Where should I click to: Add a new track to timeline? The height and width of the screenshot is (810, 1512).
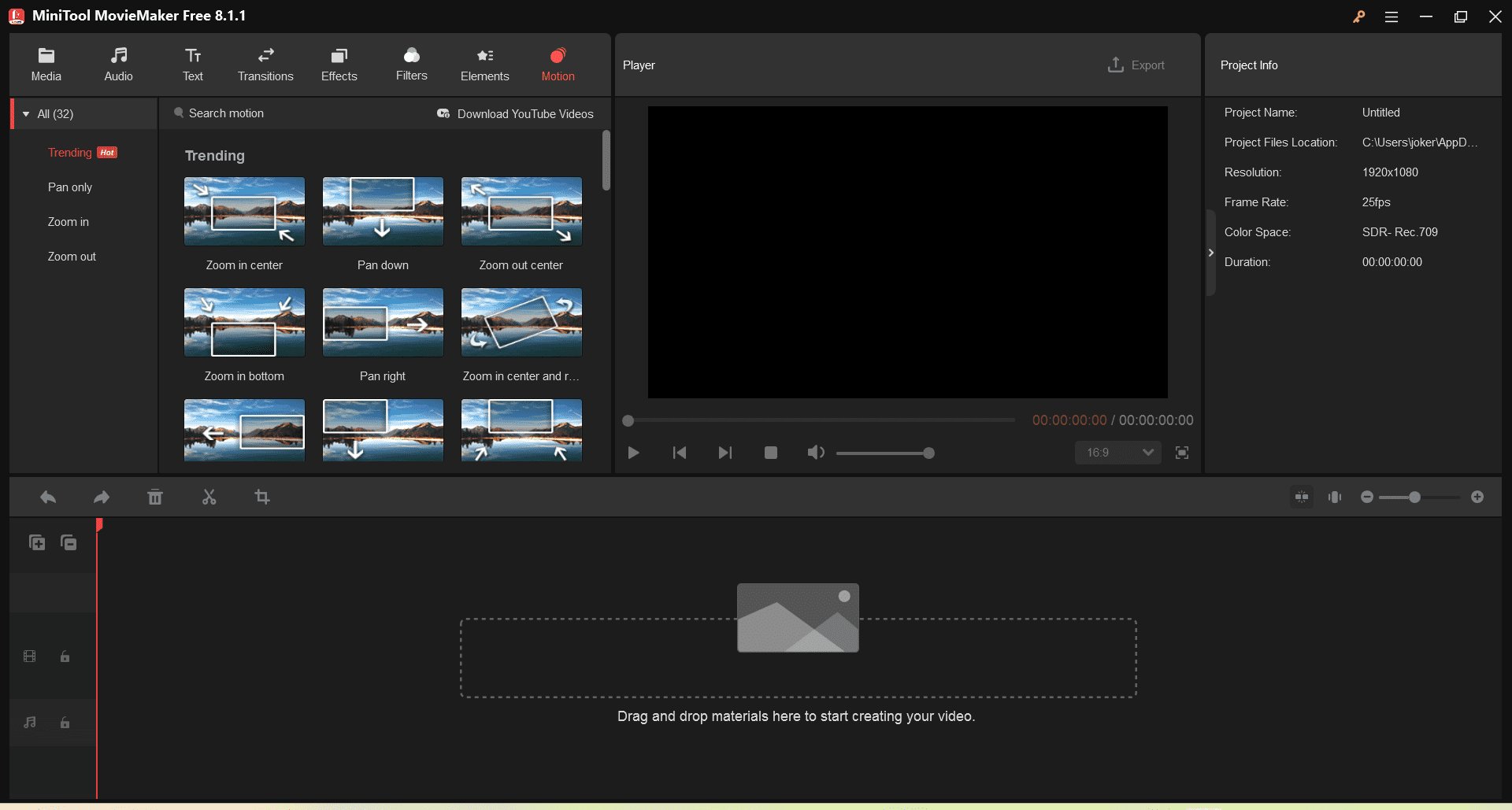[37, 542]
